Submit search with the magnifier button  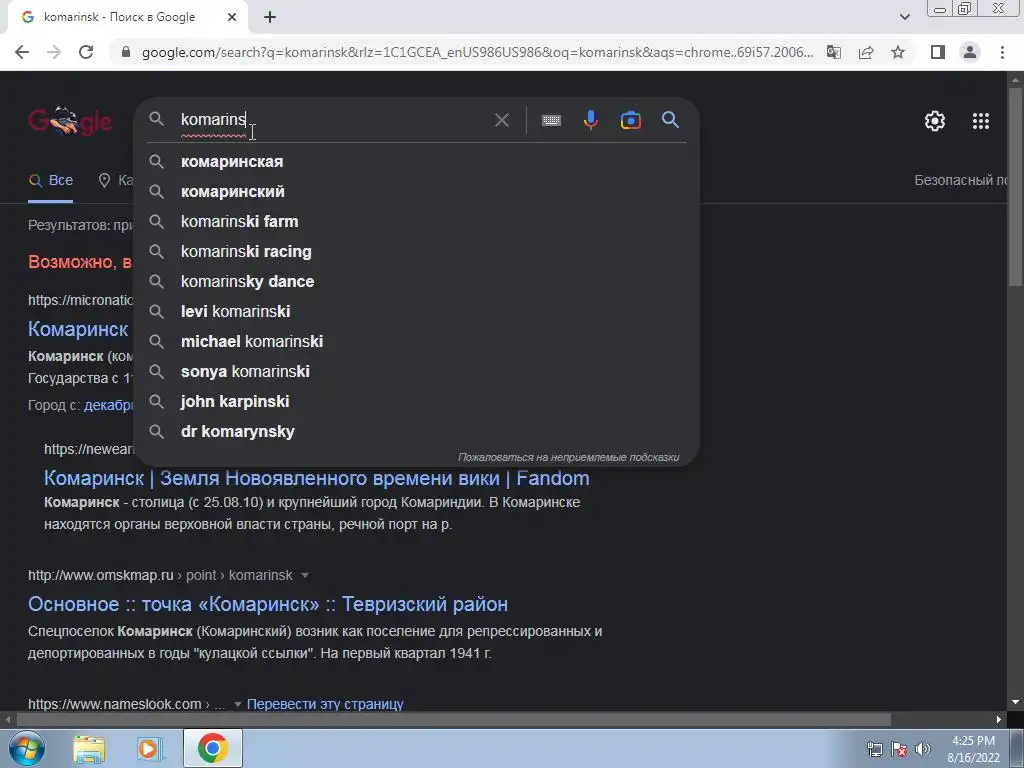pyautogui.click(x=670, y=120)
